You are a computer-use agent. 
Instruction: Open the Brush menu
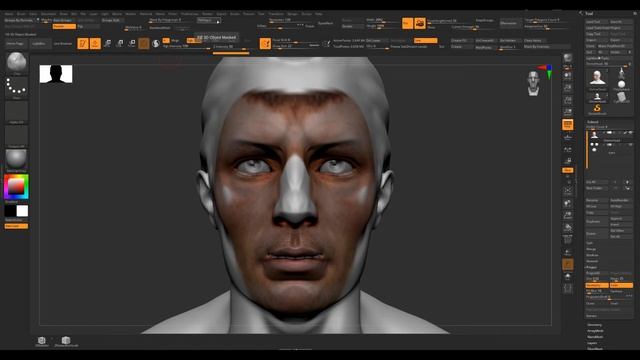[x=21, y=13]
